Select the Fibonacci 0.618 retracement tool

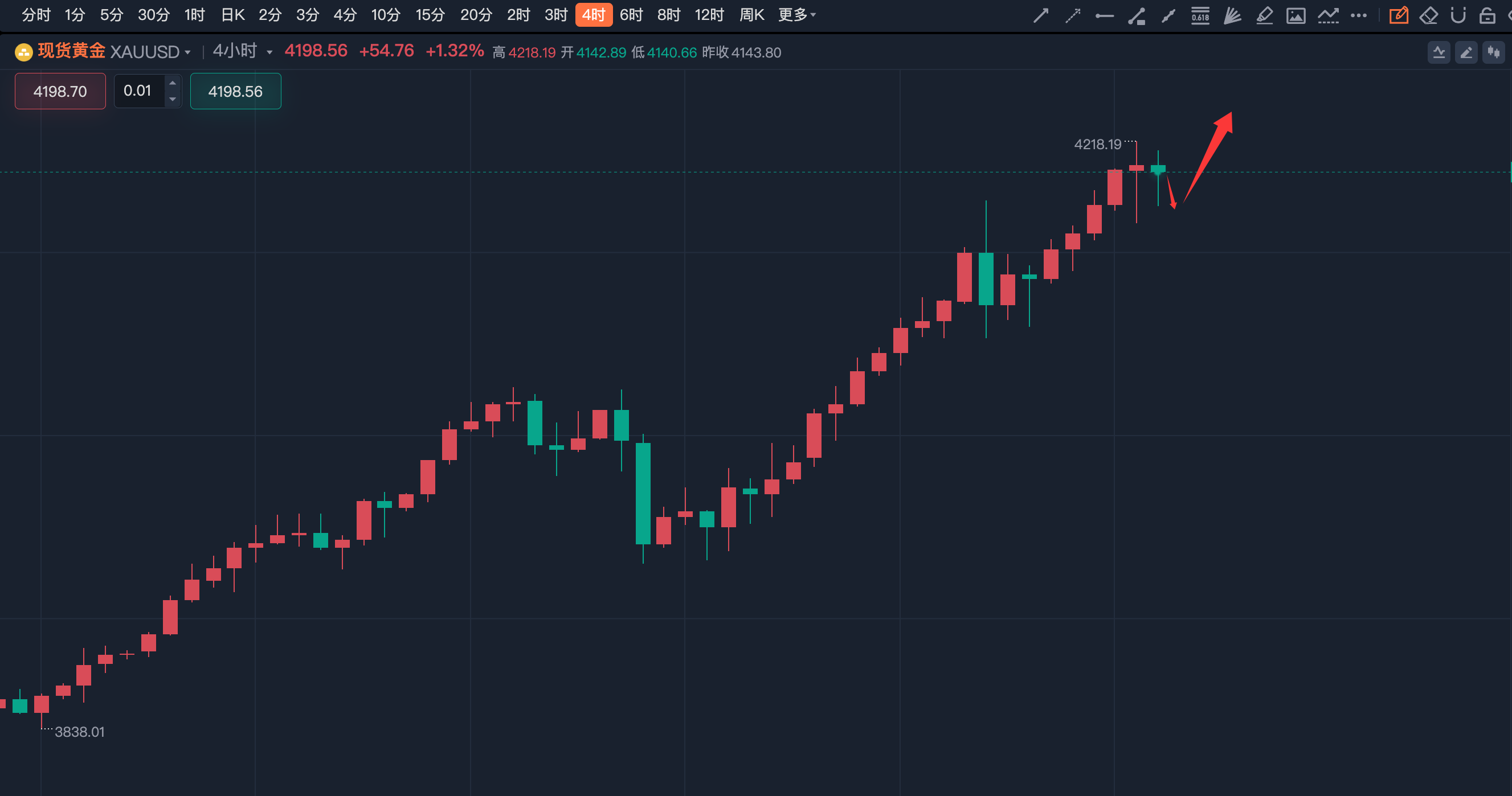coord(1200,15)
